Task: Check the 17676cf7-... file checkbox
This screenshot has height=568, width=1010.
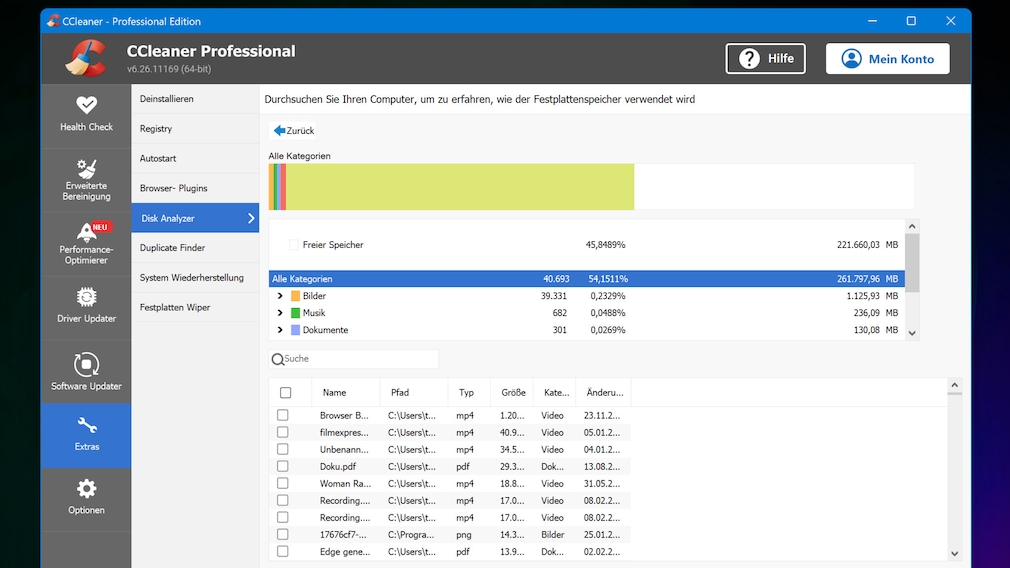Action: [282, 535]
